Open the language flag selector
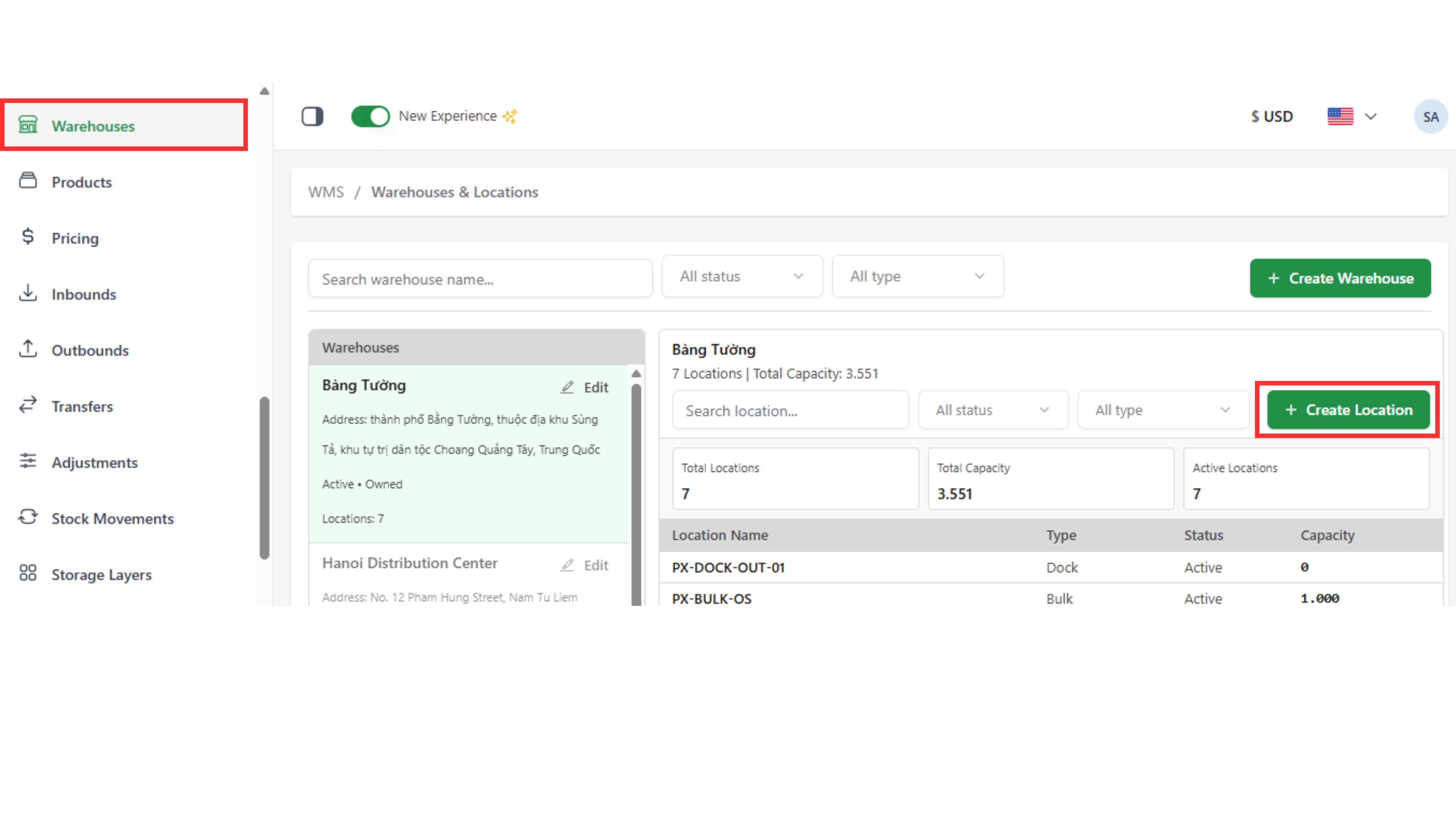 coord(1351,116)
